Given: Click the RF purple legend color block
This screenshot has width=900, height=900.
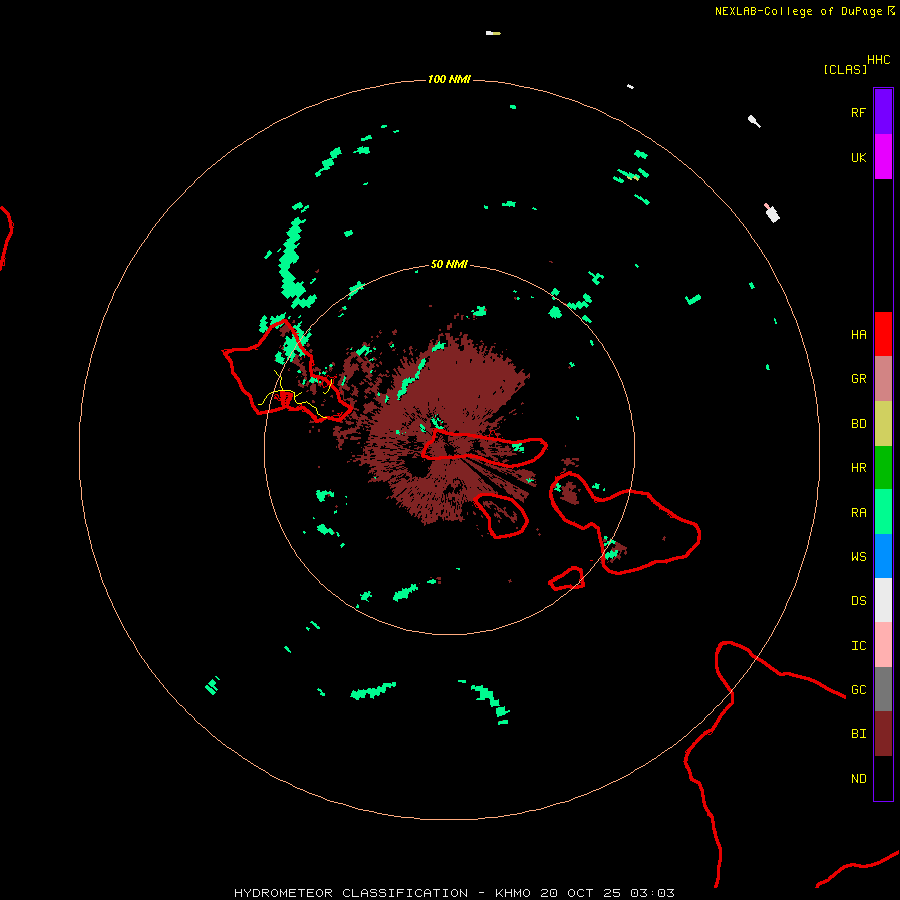Looking at the screenshot, I should pyautogui.click(x=883, y=112).
